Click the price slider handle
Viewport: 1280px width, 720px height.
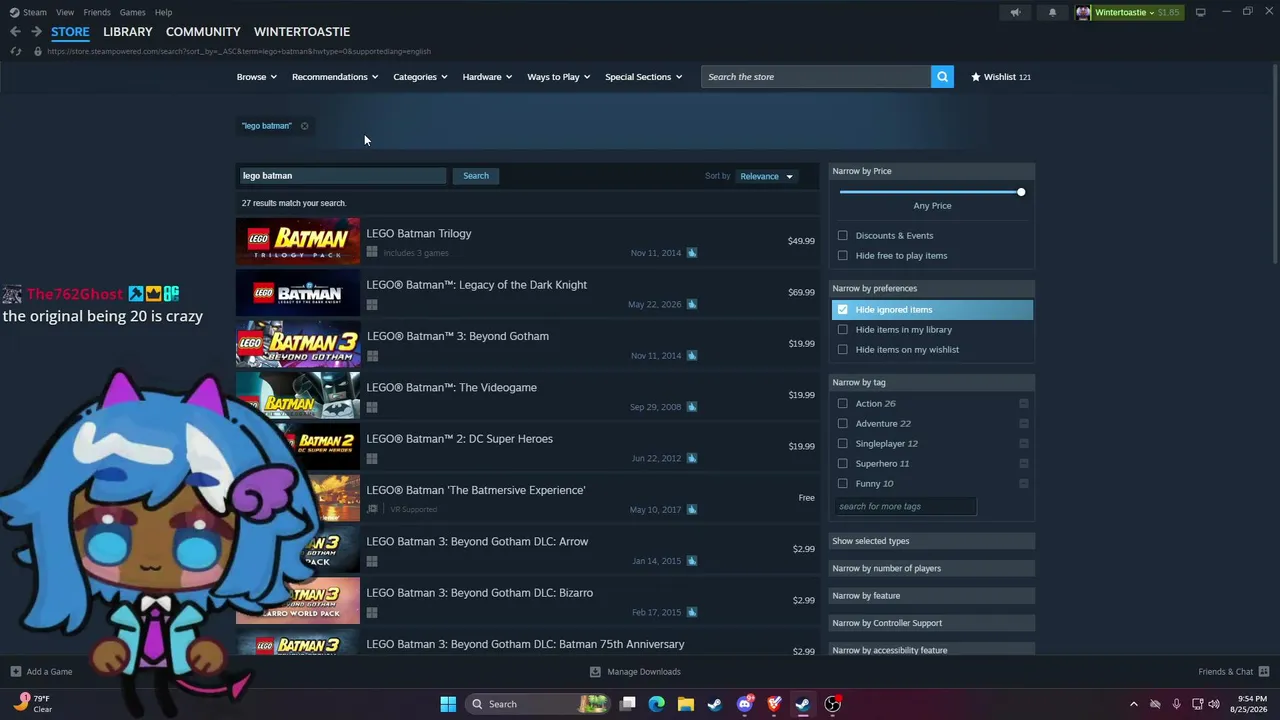(x=1021, y=192)
